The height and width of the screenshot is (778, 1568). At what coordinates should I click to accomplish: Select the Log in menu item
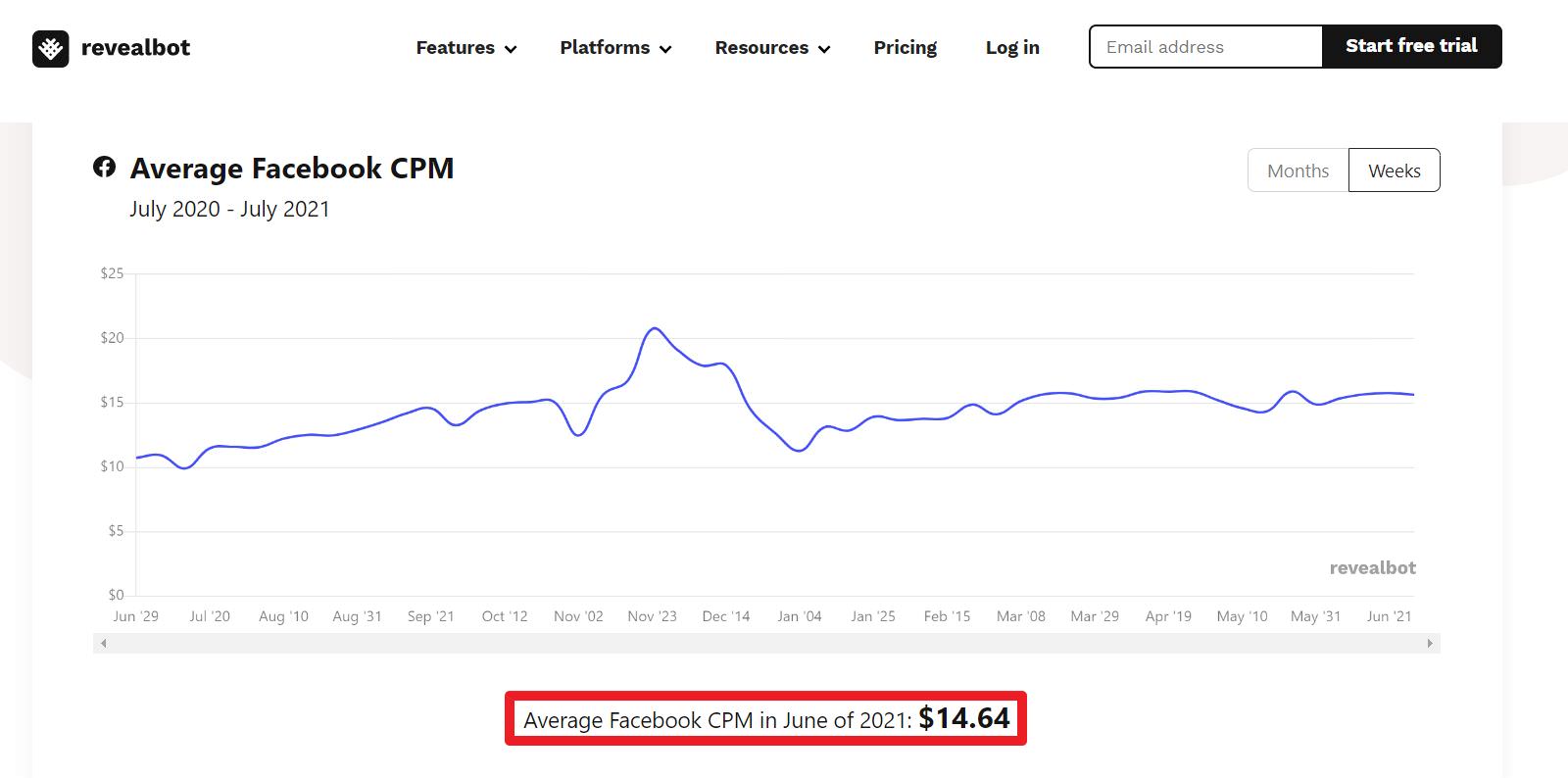[1011, 47]
